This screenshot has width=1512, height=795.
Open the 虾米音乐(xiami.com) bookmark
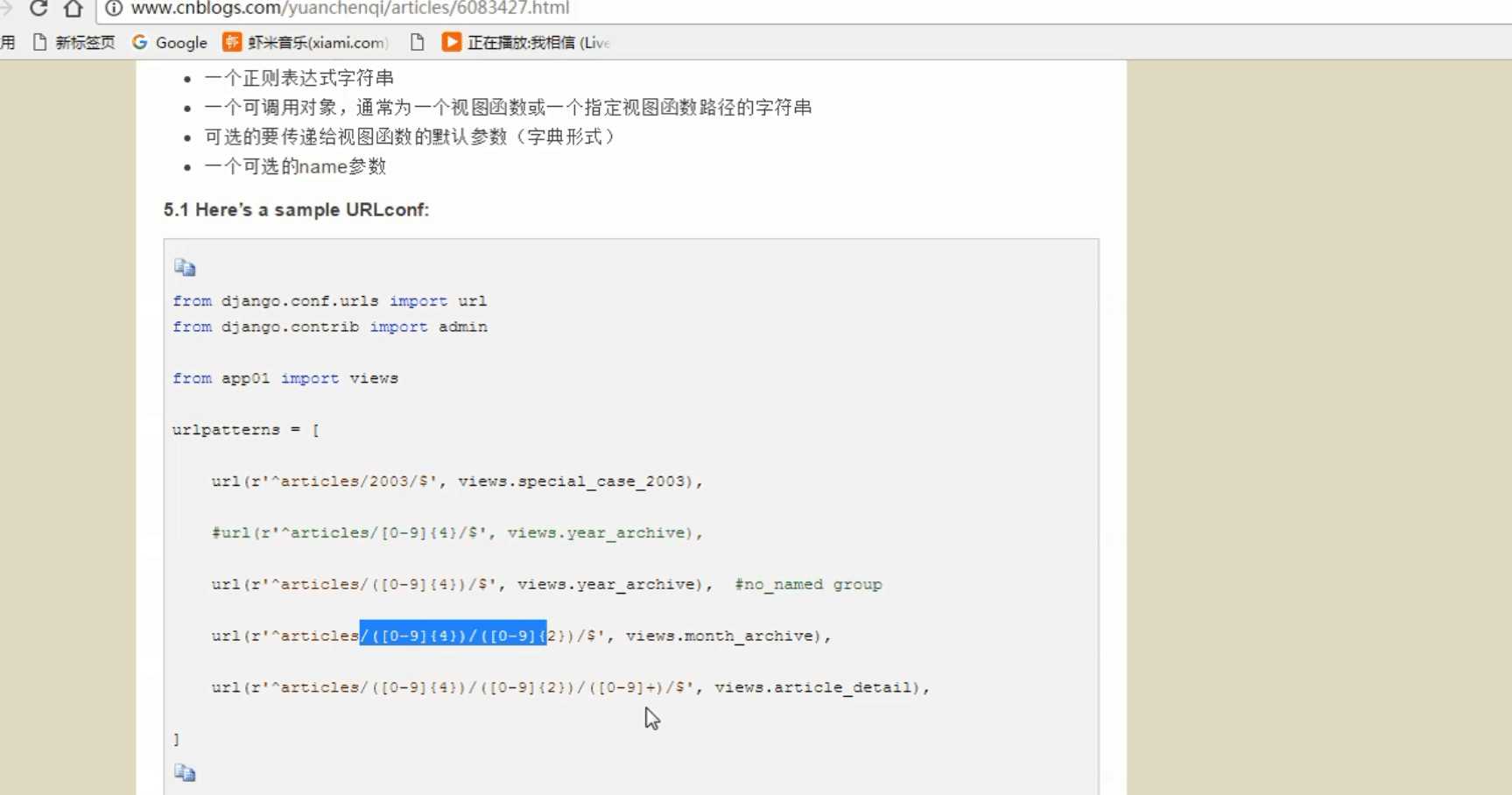(306, 42)
